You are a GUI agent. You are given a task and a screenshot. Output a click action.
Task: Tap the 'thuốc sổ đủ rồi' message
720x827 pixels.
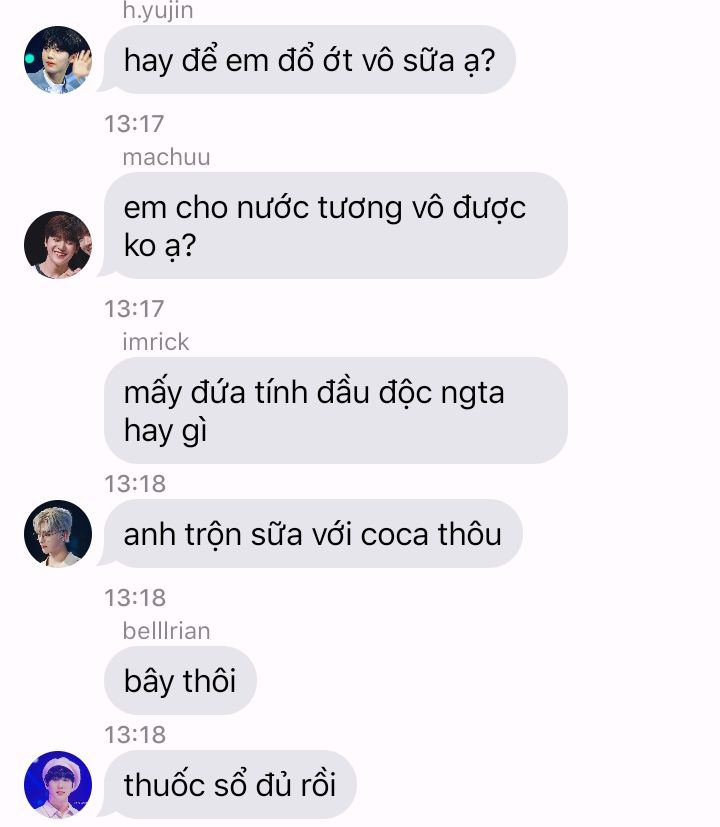click(230, 785)
